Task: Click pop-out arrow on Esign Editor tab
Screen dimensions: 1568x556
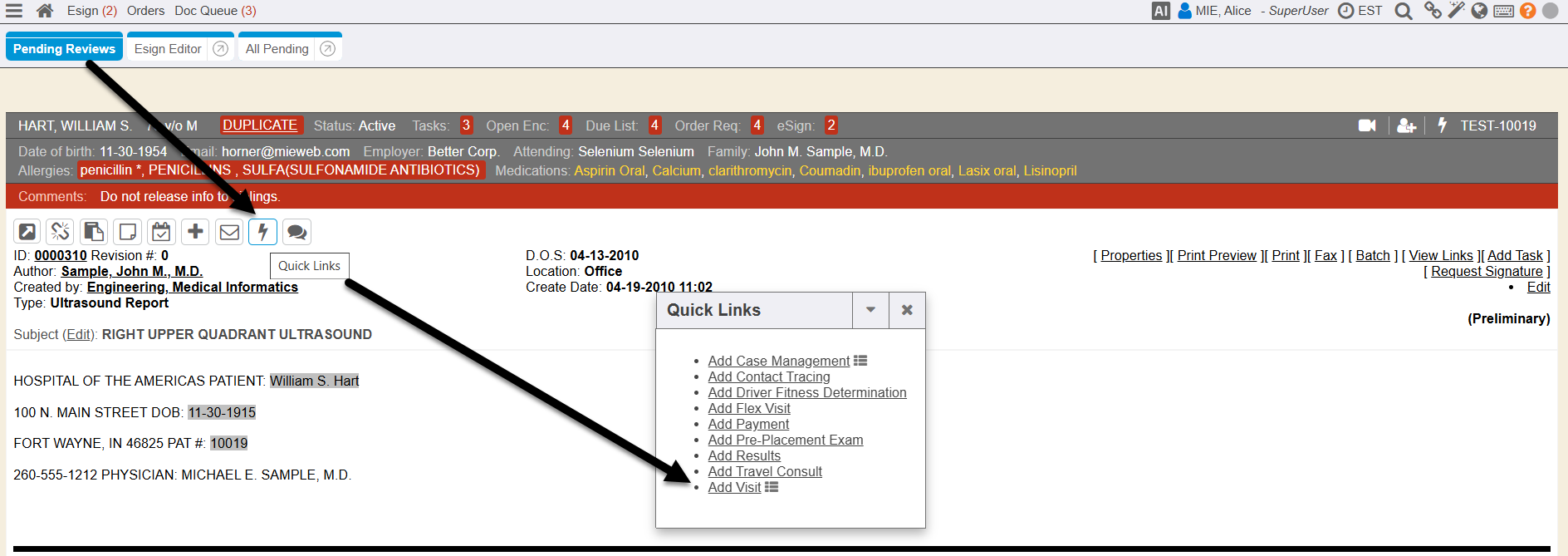Action: tap(220, 49)
